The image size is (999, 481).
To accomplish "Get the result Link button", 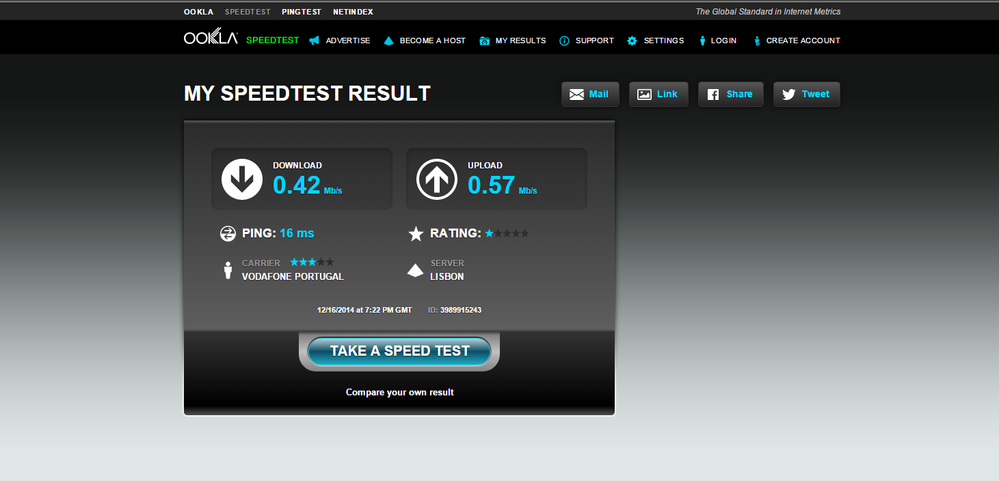I will click(x=659, y=94).
